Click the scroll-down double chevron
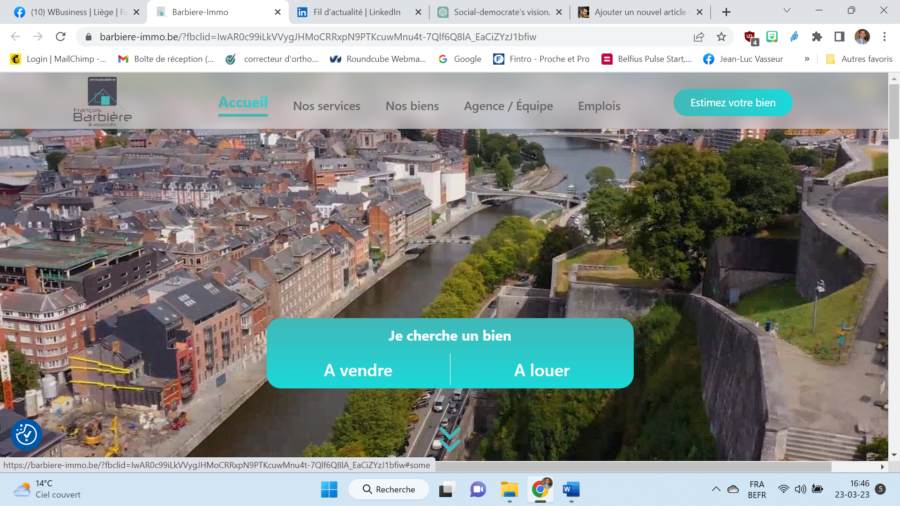This screenshot has width=900, height=506. pyautogui.click(x=450, y=438)
